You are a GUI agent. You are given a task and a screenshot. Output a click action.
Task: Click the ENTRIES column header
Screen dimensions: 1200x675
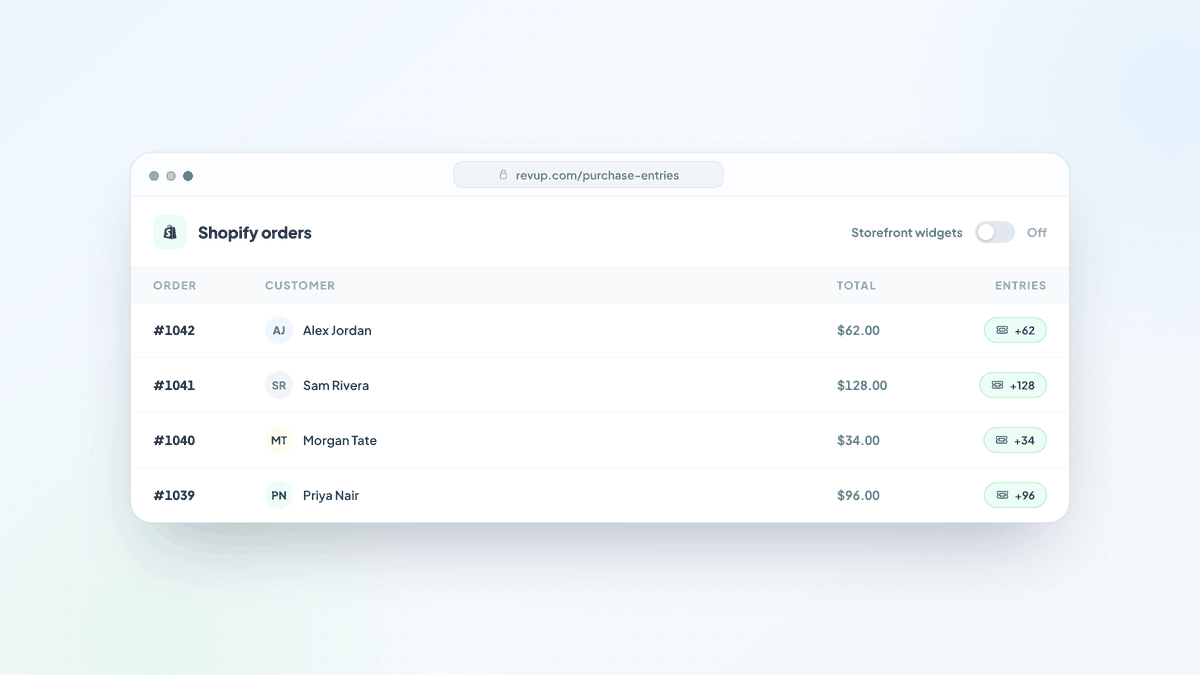[1020, 285]
